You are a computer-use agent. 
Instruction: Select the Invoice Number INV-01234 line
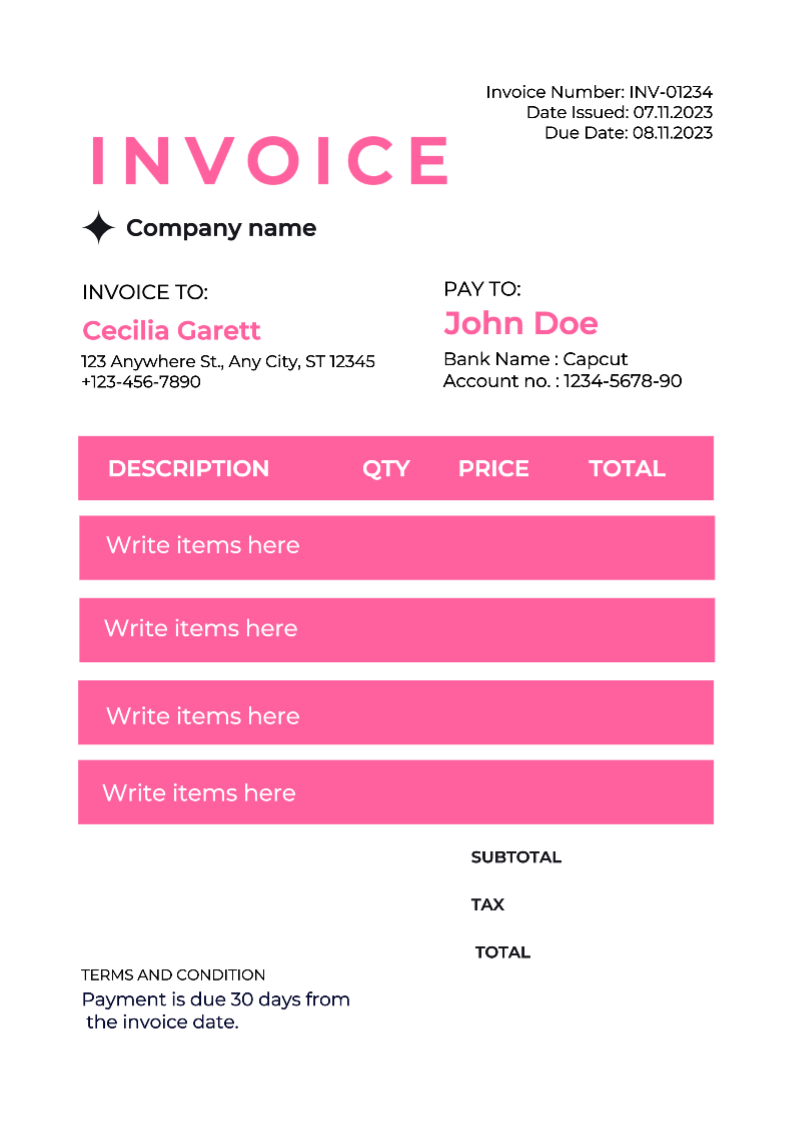[599, 92]
